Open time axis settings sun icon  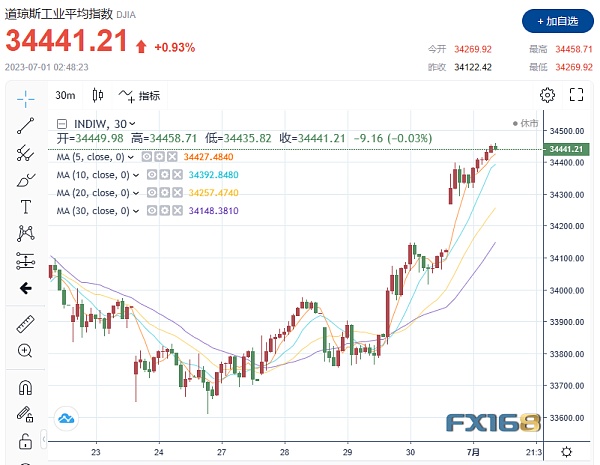pos(566,452)
